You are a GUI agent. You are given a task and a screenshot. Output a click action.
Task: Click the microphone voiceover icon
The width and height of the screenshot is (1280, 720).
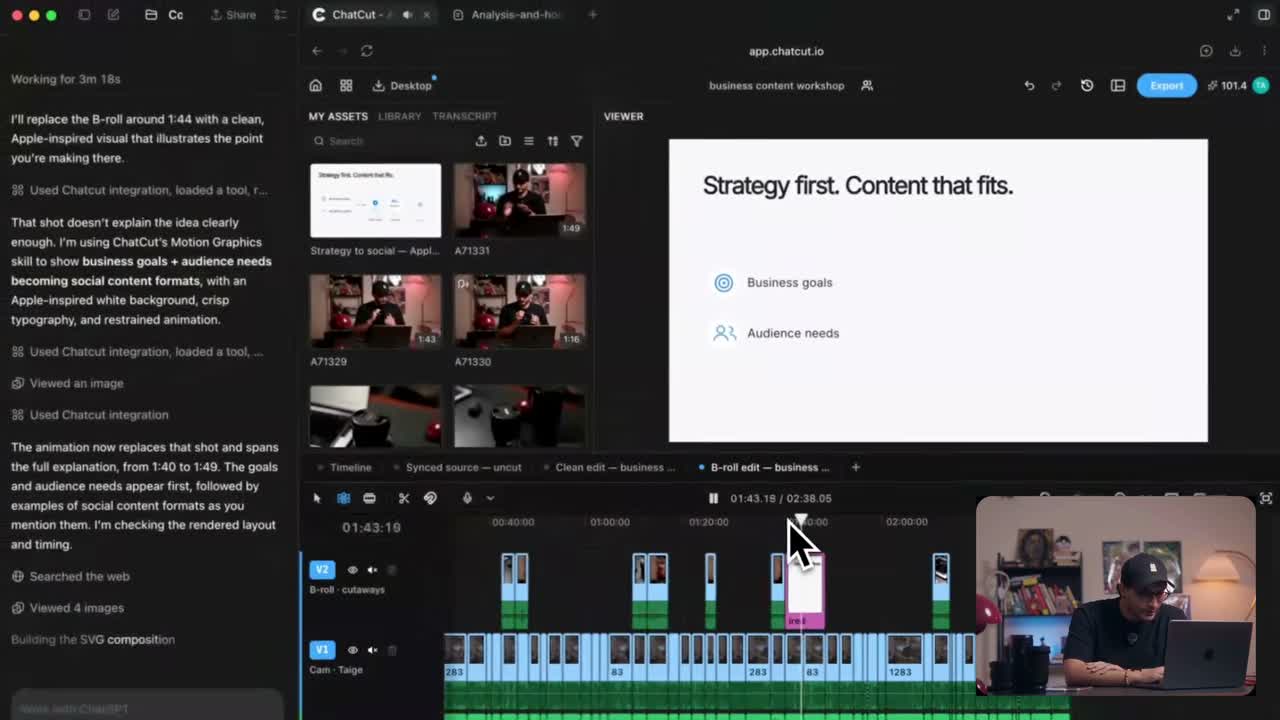[467, 498]
